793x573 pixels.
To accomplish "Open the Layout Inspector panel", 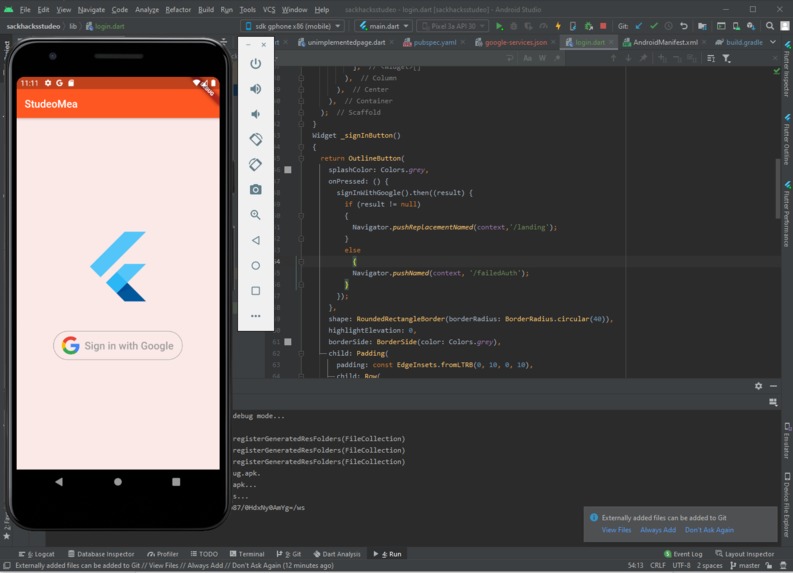I will click(x=744, y=554).
